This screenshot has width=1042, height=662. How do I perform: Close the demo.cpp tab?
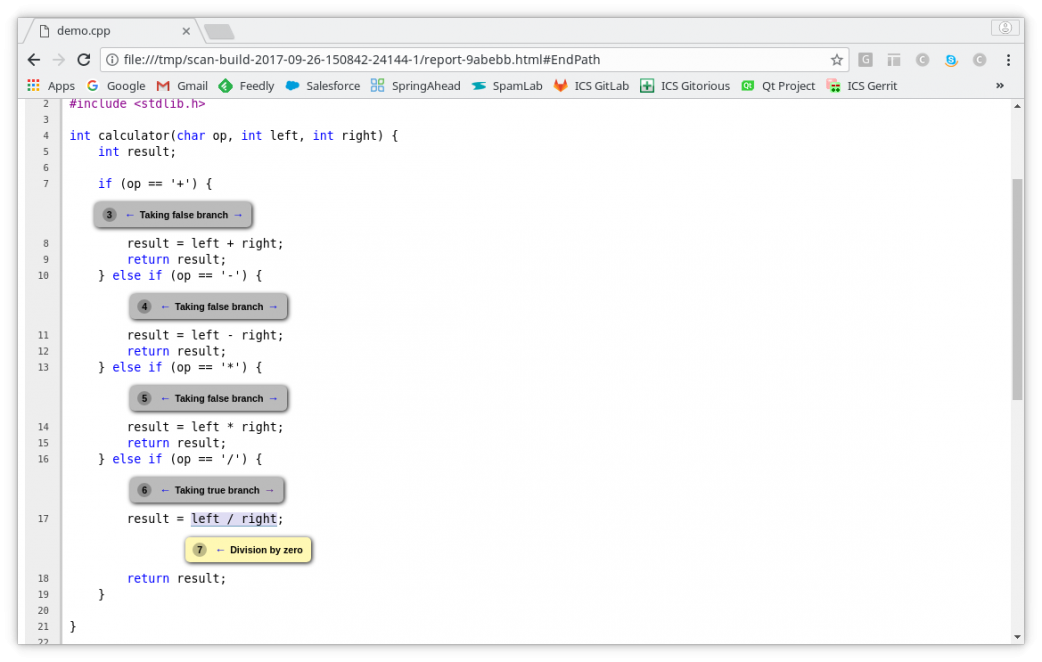185,31
